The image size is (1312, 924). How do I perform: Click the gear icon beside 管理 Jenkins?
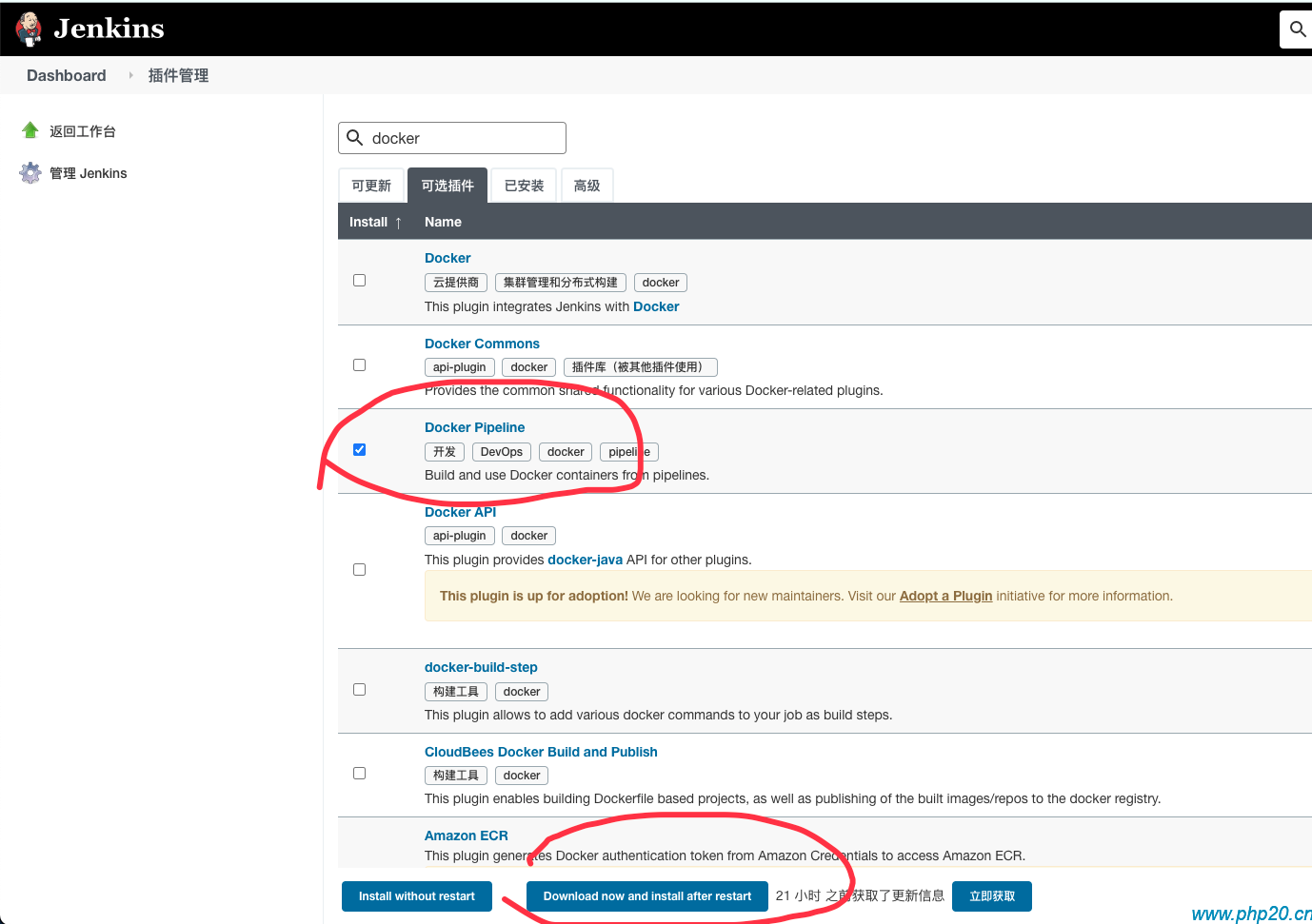click(30, 172)
